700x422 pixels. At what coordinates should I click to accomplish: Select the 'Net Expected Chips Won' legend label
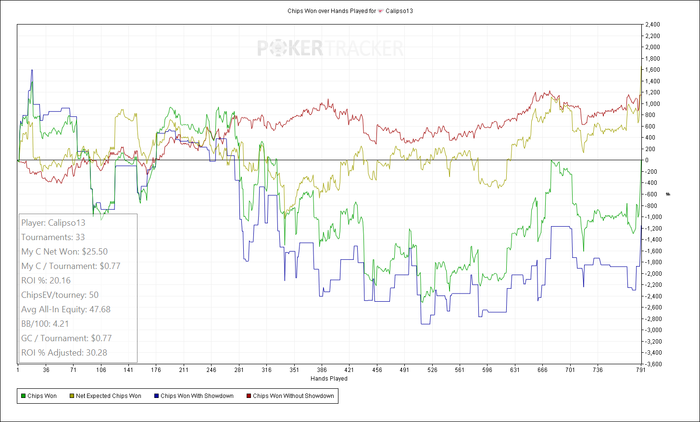click(x=108, y=396)
